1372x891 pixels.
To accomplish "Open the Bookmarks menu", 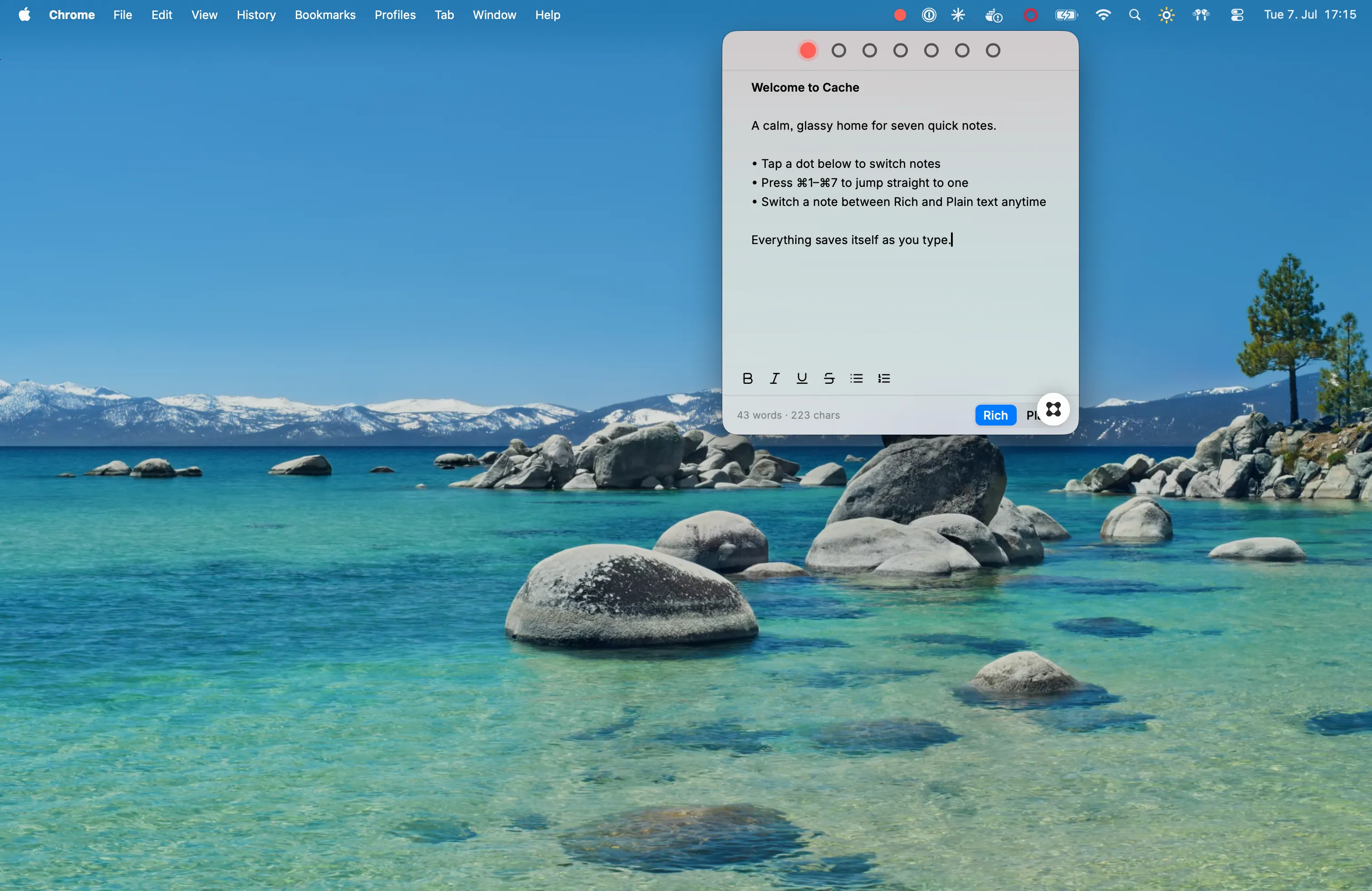I will point(325,15).
